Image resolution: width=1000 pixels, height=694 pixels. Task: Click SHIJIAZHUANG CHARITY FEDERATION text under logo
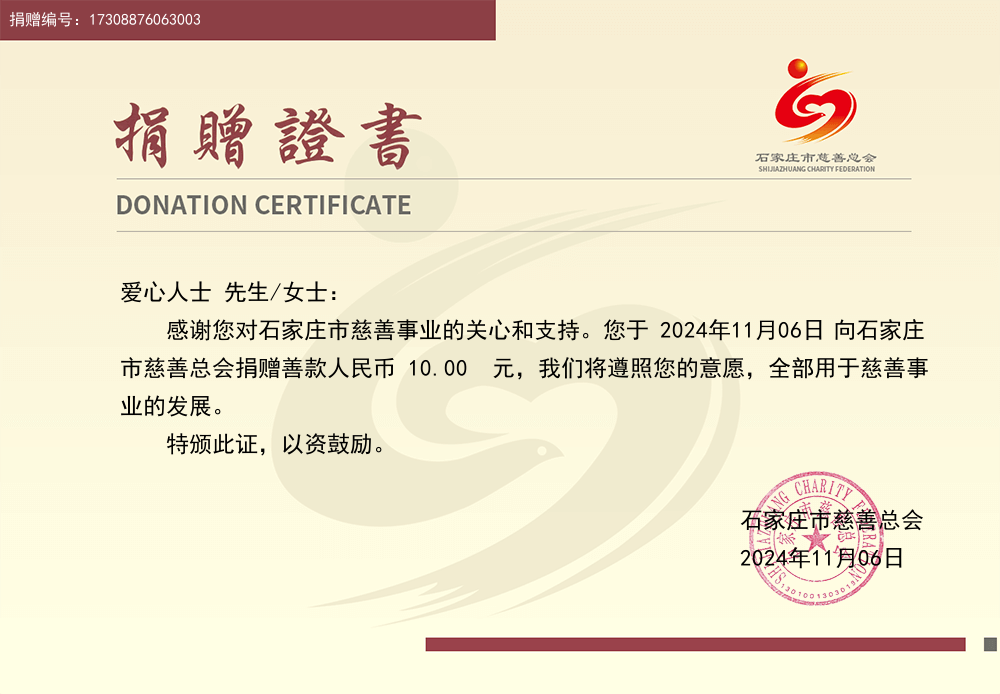(816, 169)
